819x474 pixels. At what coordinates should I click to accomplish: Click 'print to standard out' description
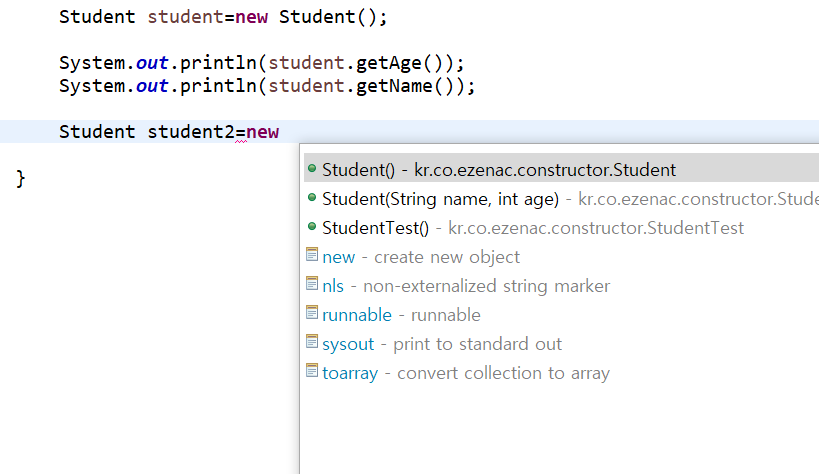click(x=477, y=344)
